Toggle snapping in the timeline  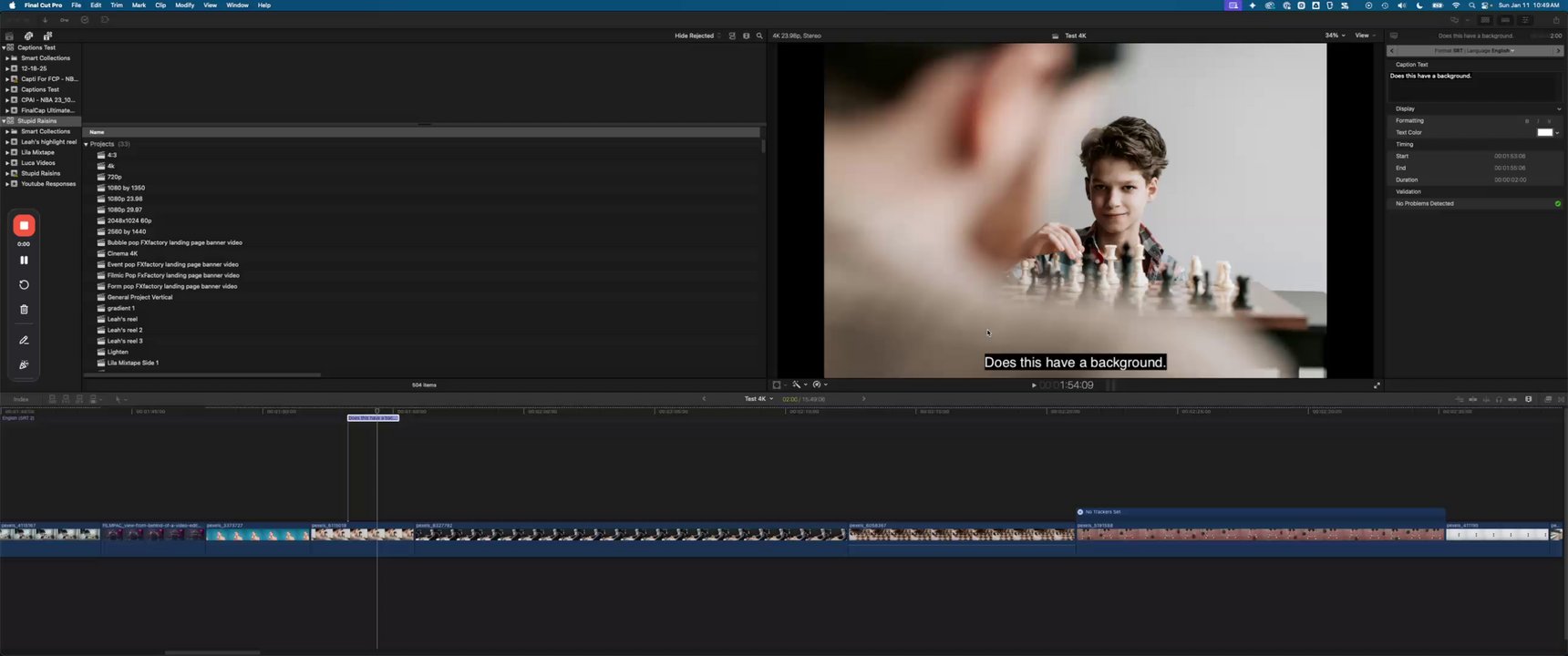pyautogui.click(x=1513, y=400)
